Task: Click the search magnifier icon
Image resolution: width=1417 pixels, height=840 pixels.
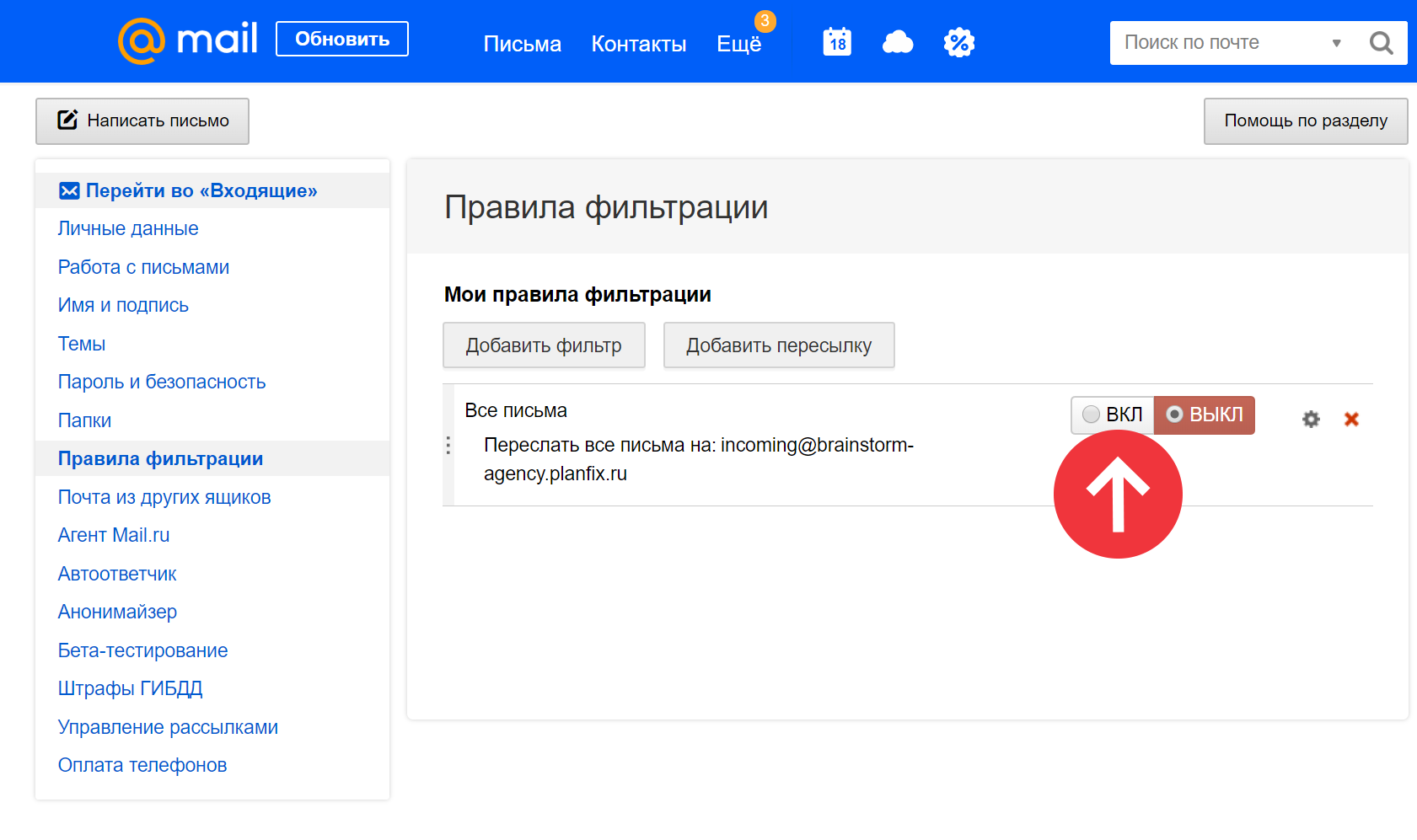Action: (x=1381, y=43)
